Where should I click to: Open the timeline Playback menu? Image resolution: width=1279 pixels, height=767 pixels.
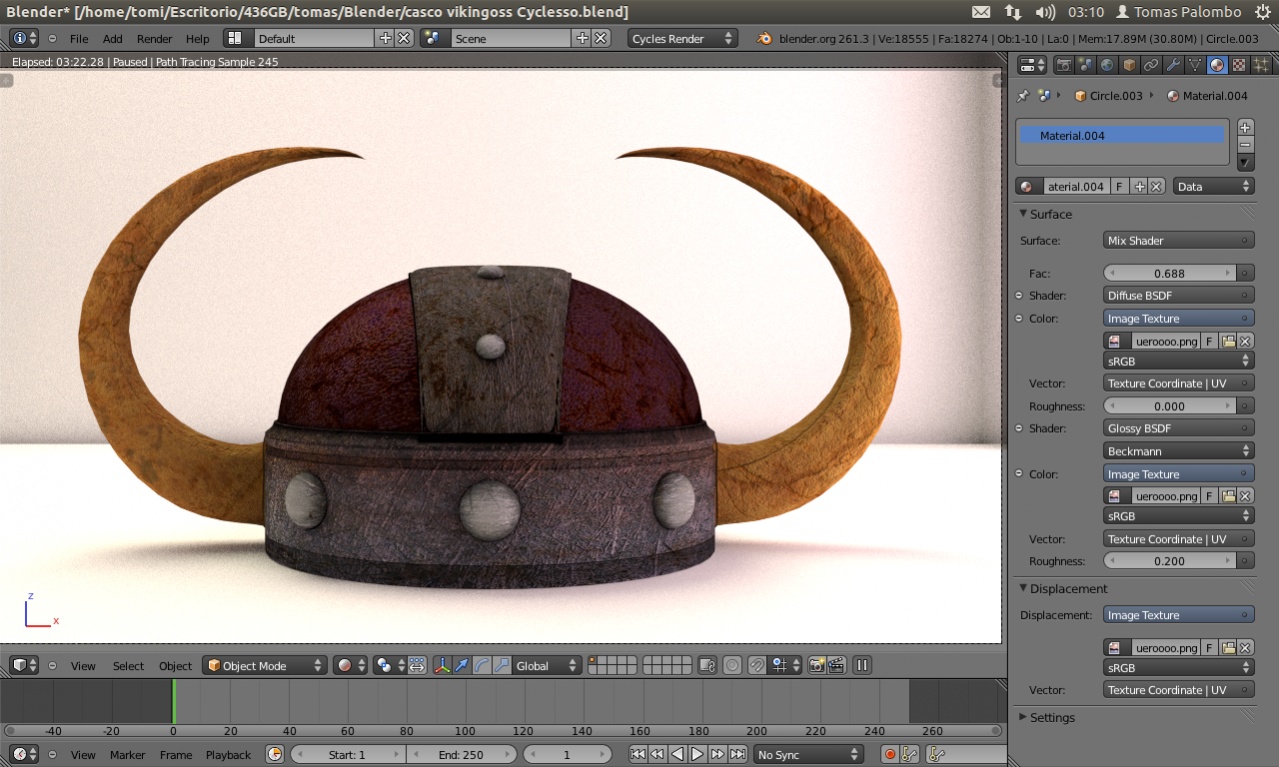pos(228,755)
